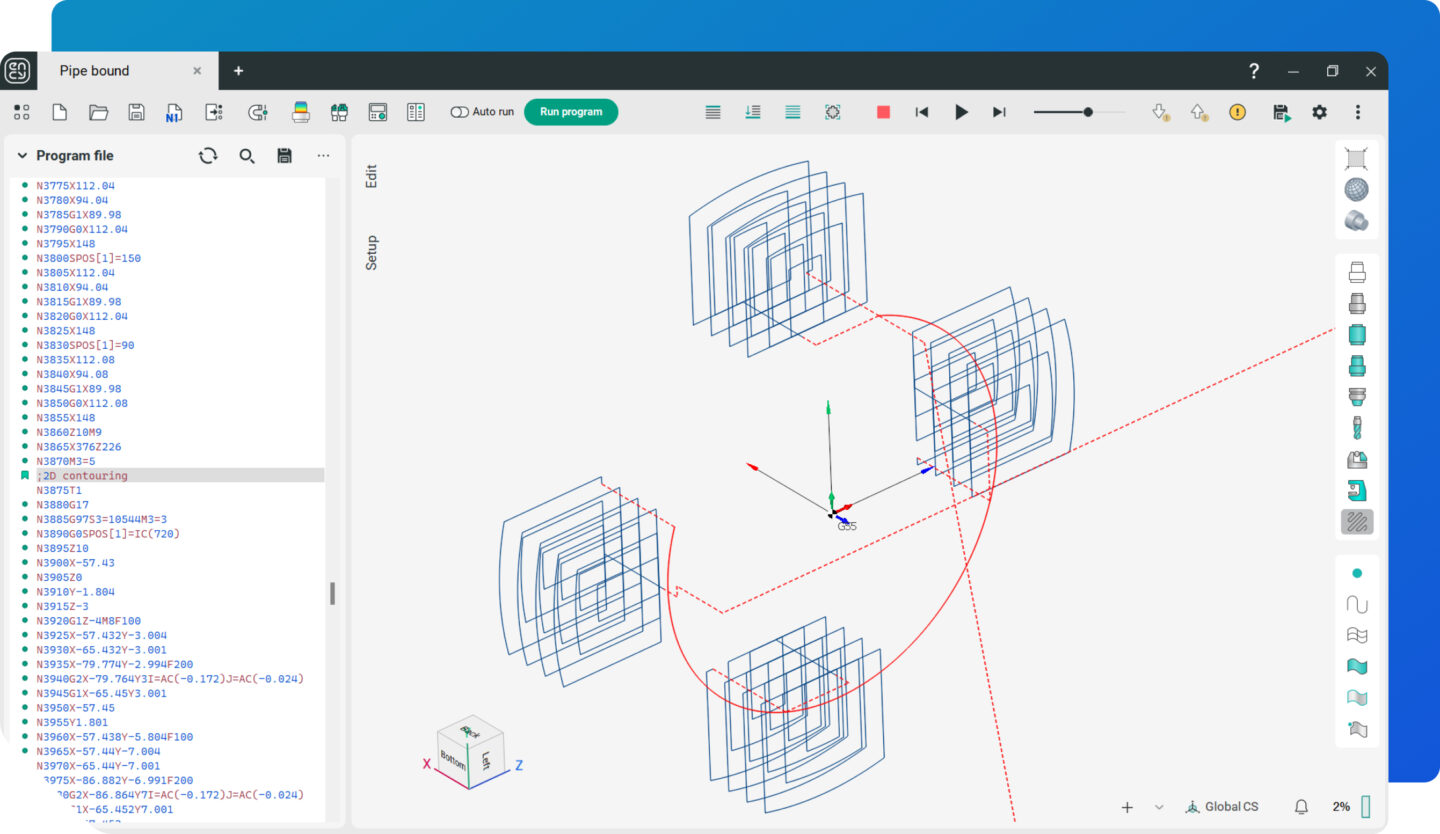
Task: Switch to the Setup tab
Action: click(x=372, y=253)
